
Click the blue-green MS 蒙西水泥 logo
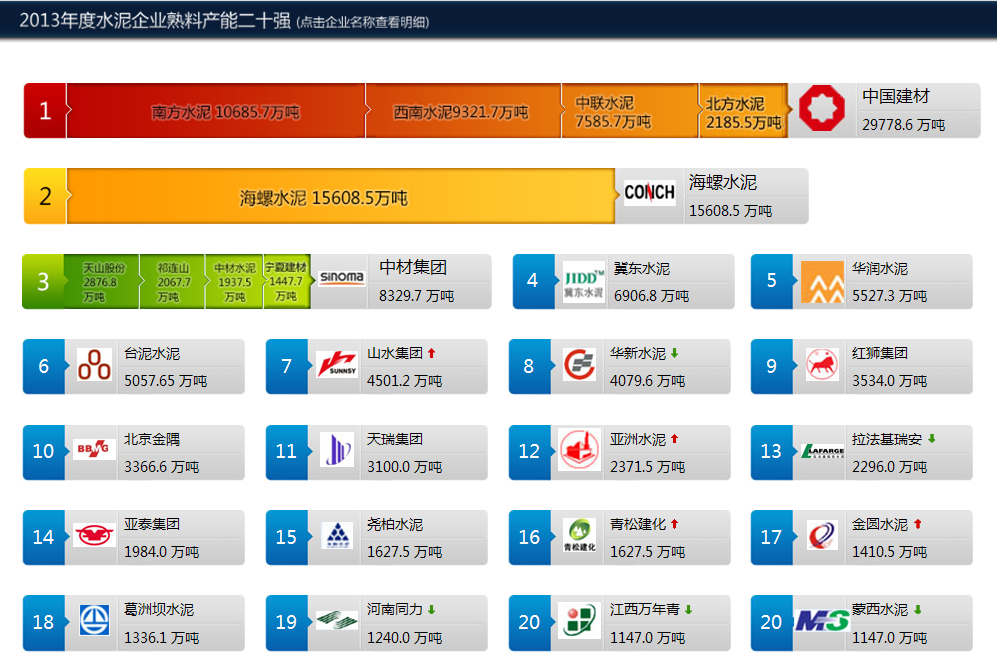[x=822, y=621]
